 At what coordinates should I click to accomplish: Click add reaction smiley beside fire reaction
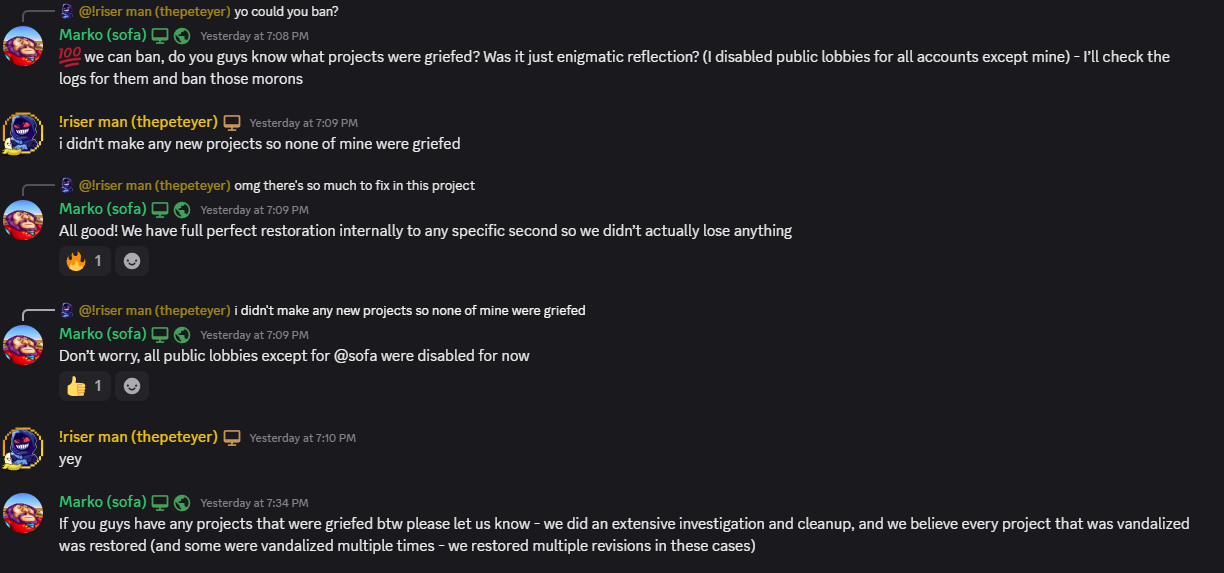[x=132, y=261]
